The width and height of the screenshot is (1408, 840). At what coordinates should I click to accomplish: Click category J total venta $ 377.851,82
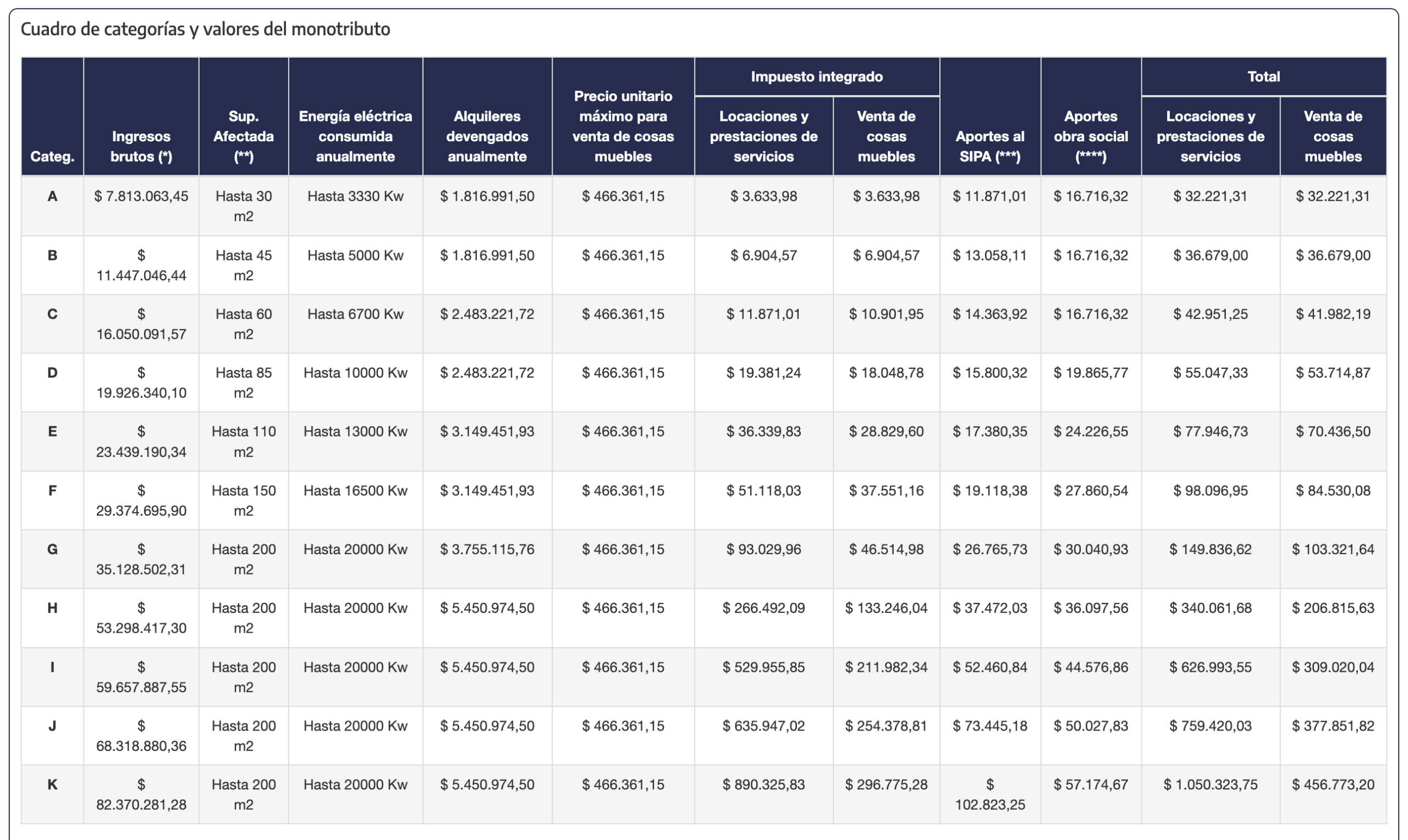pyautogui.click(x=1333, y=726)
